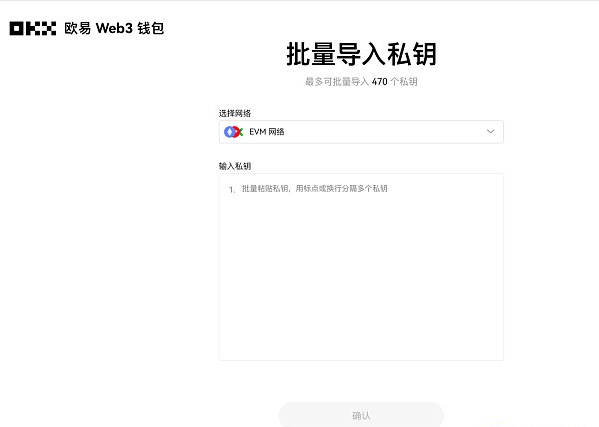Click the 批量粘贴私钥 placeholder text
599x427 pixels.
coord(315,189)
